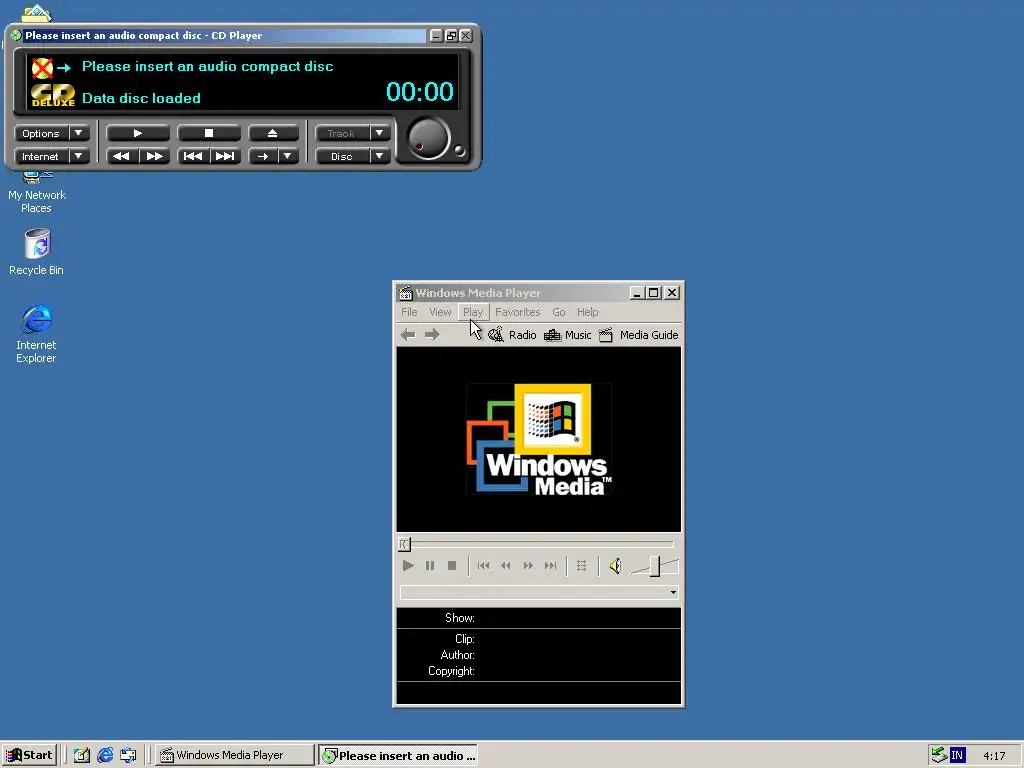Click the Windows Media Player title bar icon
This screenshot has width=1024, height=768.
coord(406,293)
